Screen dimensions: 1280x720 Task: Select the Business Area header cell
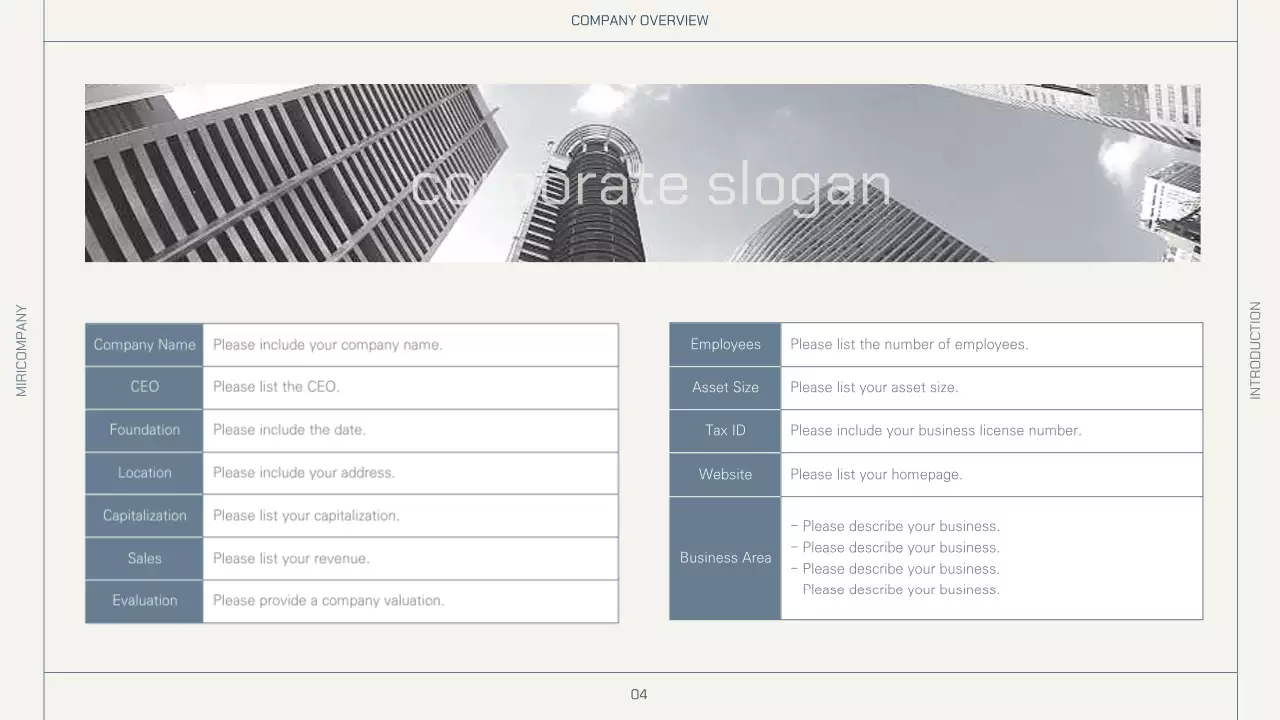(725, 557)
